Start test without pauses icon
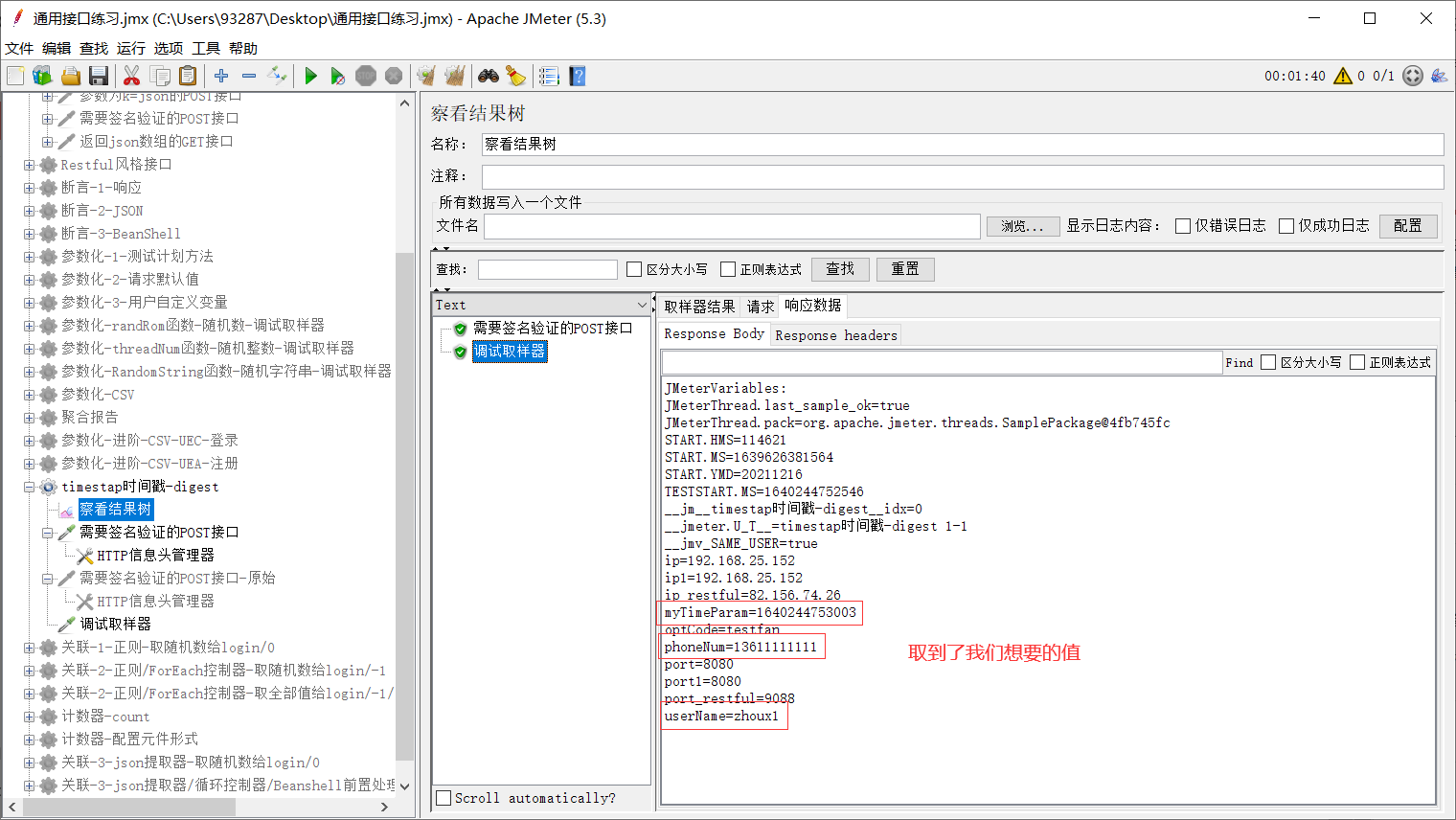The height and width of the screenshot is (820, 1456). point(338,76)
